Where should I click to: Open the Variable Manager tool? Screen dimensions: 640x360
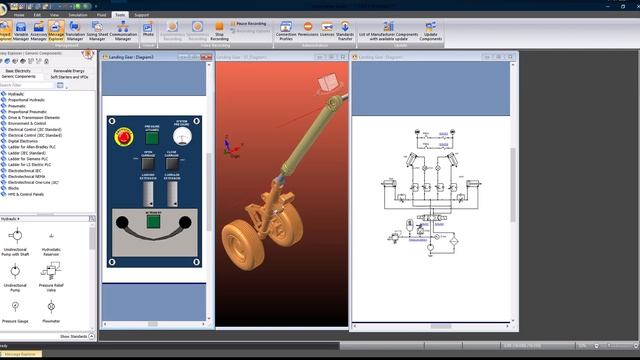pos(21,31)
